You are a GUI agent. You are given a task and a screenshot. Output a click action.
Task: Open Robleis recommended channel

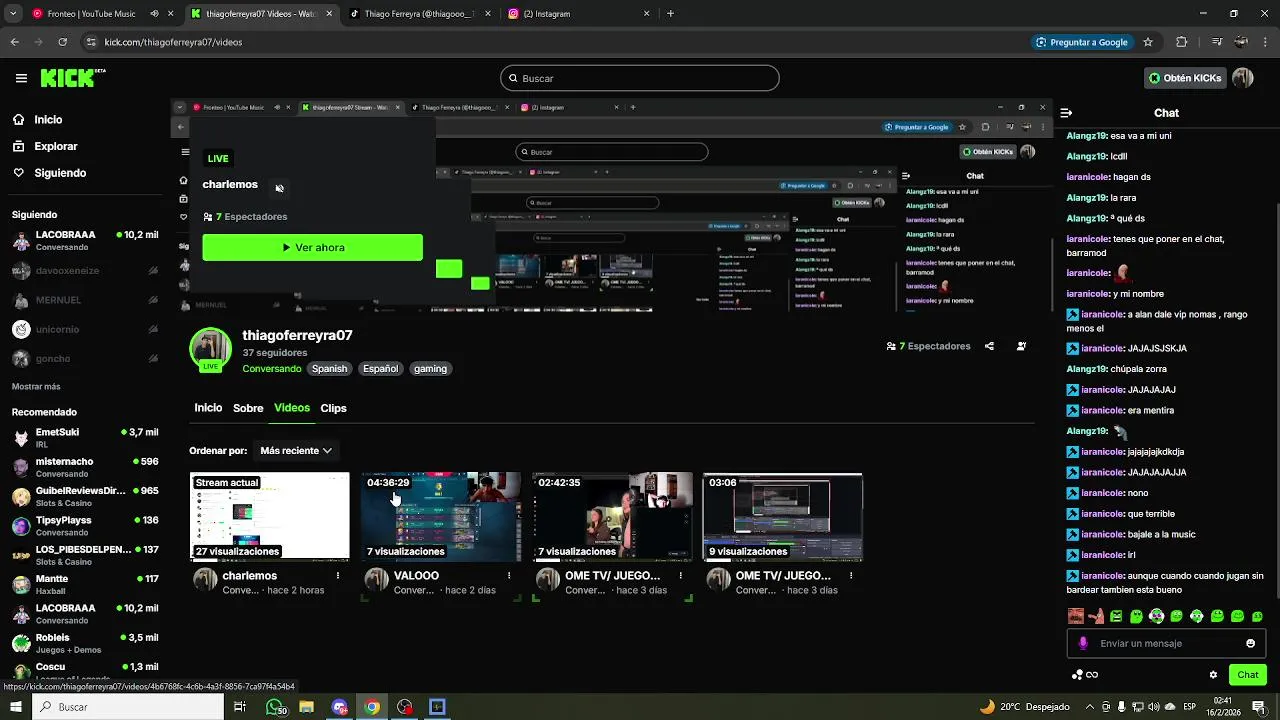(85, 643)
